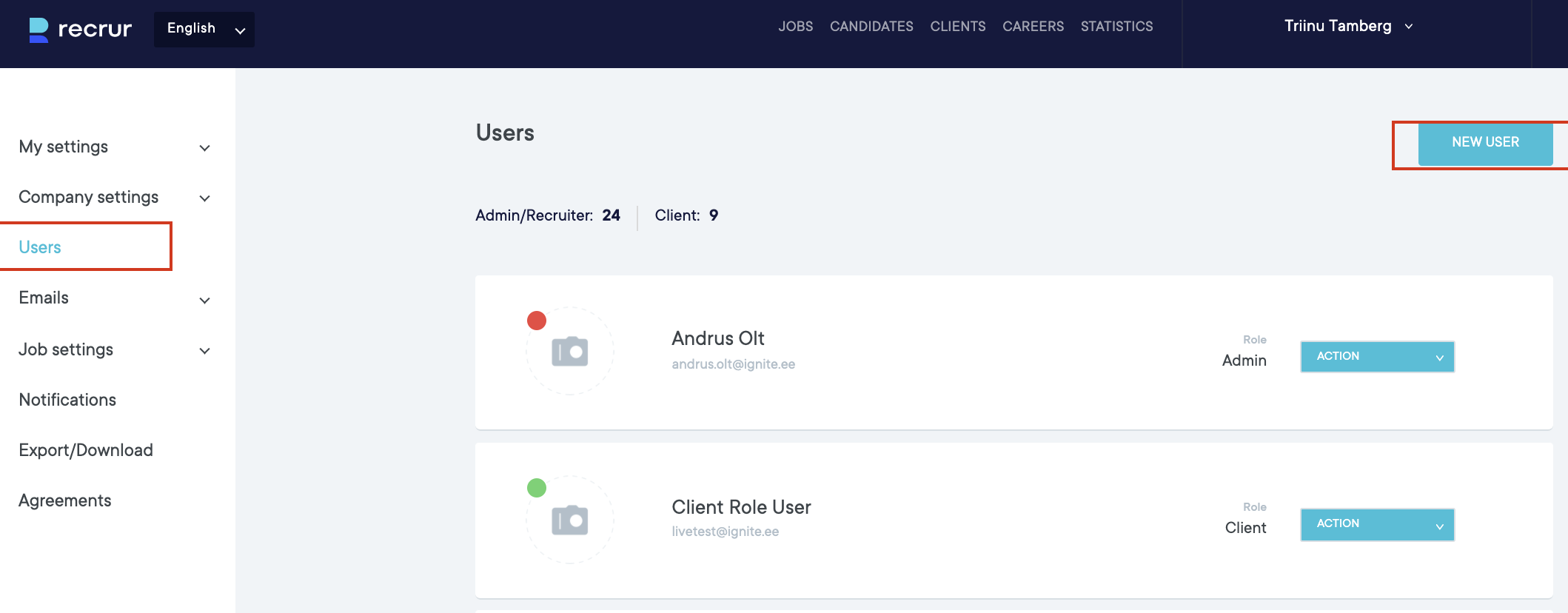This screenshot has width=1568, height=613.
Task: Open Action dropdown for Client Role User
Action: tap(1377, 524)
